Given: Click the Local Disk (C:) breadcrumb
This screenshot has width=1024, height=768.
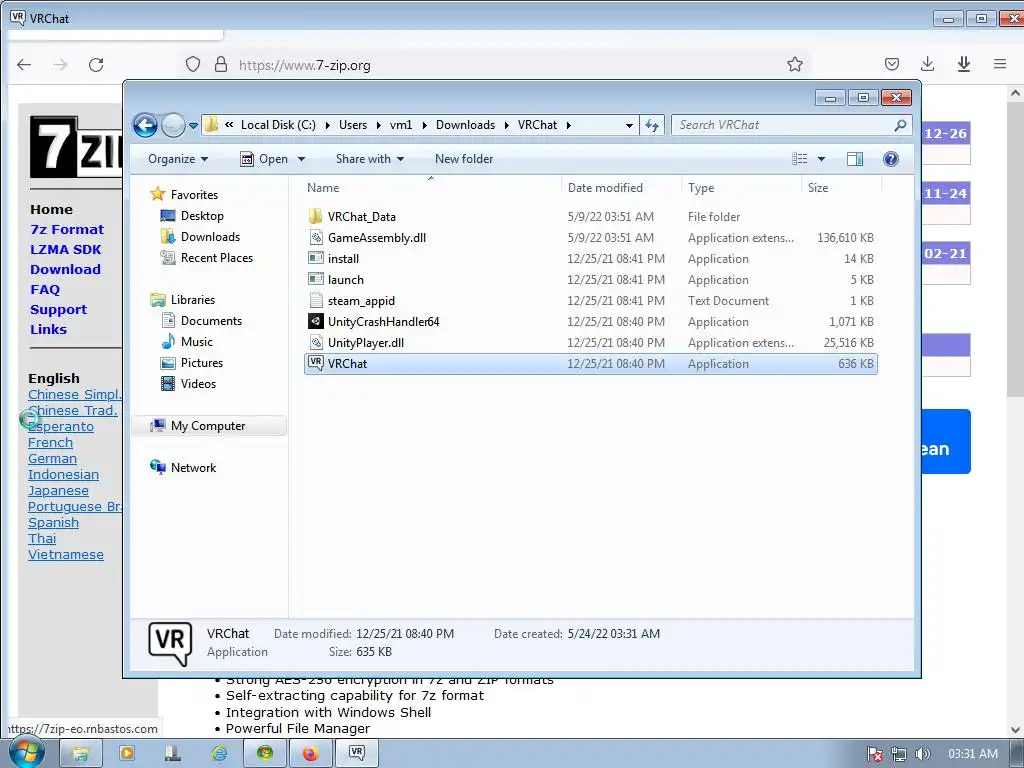Looking at the screenshot, I should [278, 125].
